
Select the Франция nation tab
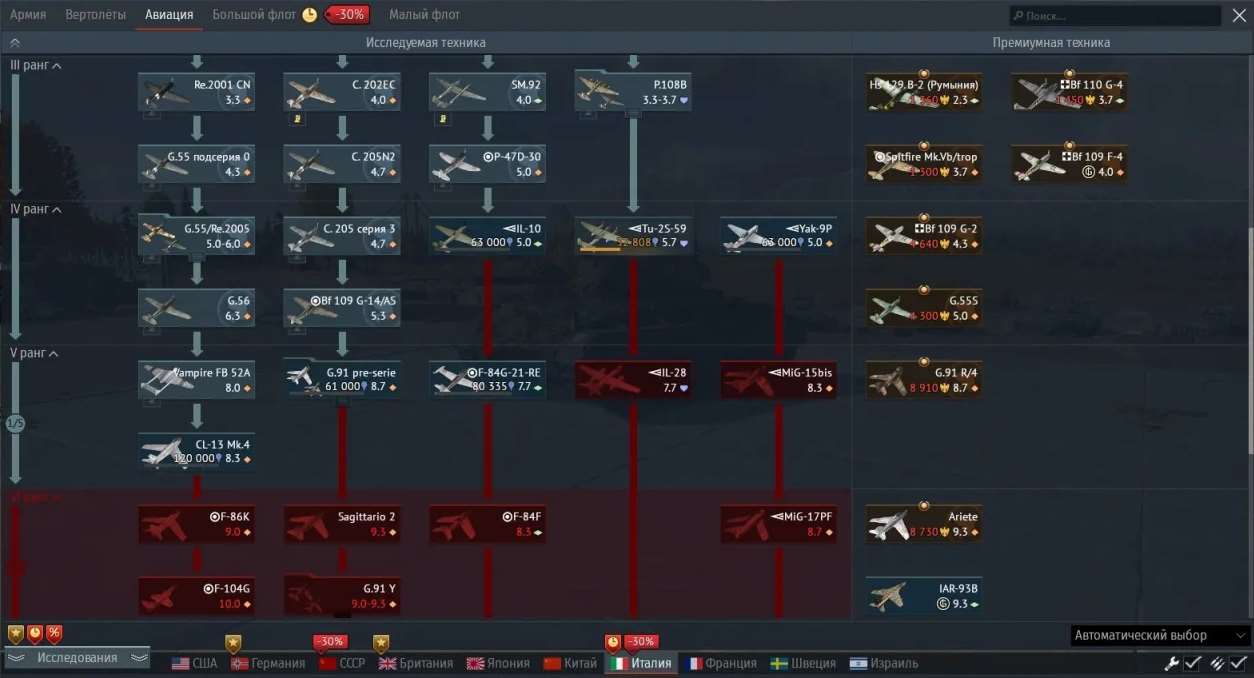click(x=723, y=663)
